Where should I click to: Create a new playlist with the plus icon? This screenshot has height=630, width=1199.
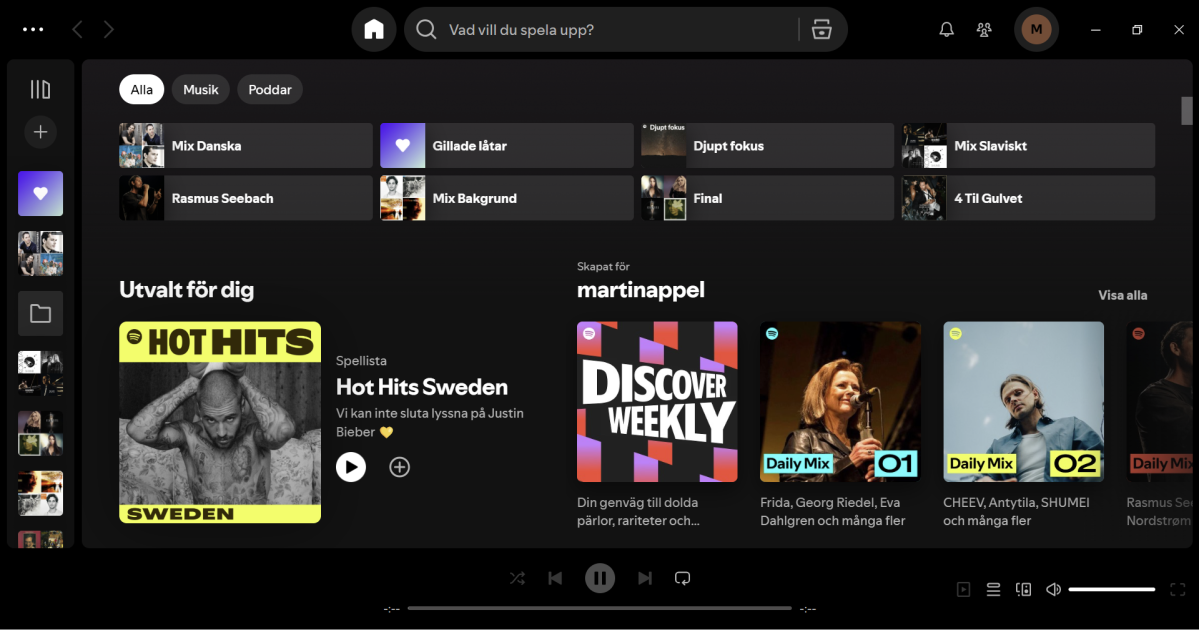click(x=40, y=131)
